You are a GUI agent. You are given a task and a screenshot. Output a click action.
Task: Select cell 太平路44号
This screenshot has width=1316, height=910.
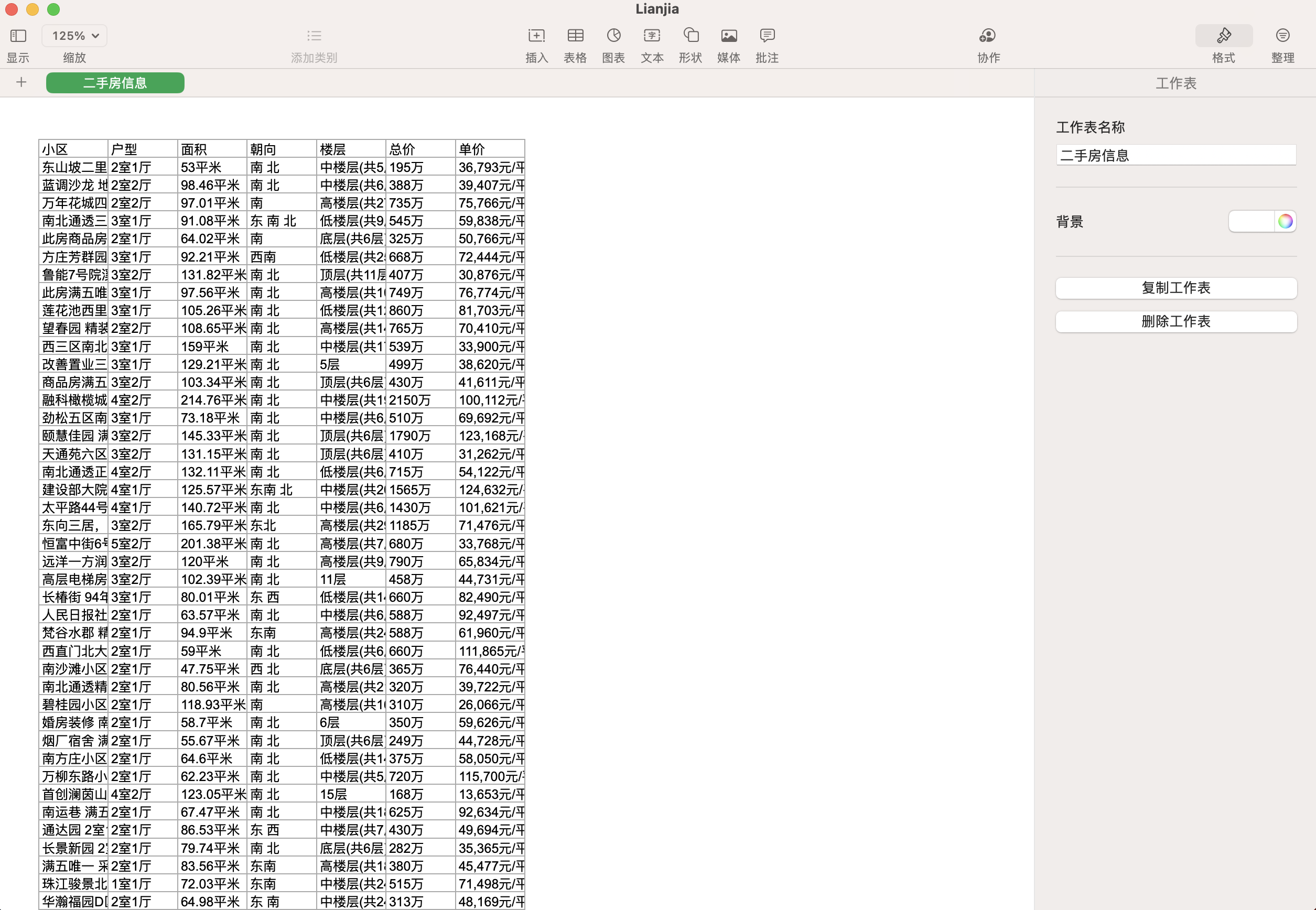(x=73, y=507)
